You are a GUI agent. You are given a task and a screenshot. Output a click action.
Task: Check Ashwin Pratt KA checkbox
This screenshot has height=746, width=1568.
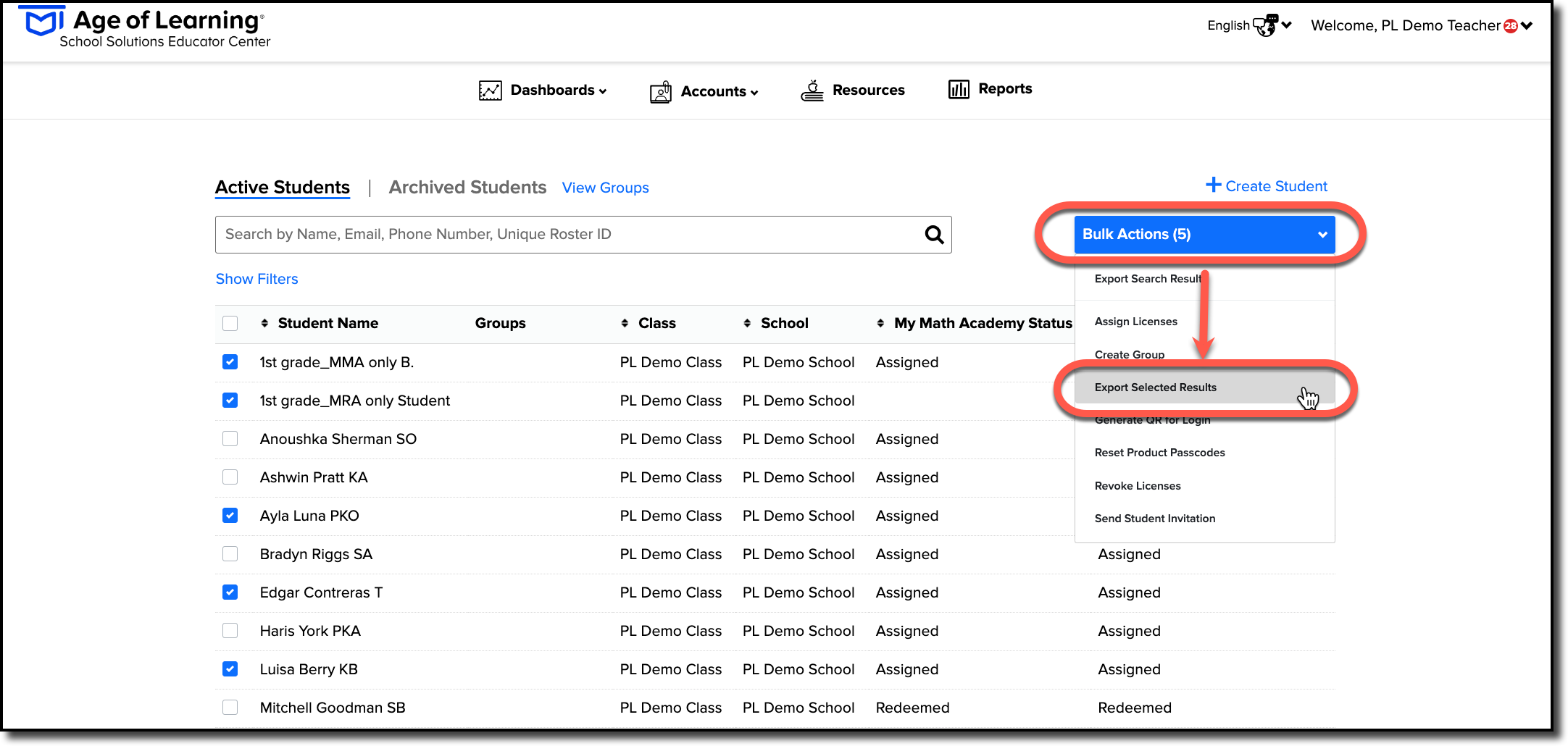(230, 477)
